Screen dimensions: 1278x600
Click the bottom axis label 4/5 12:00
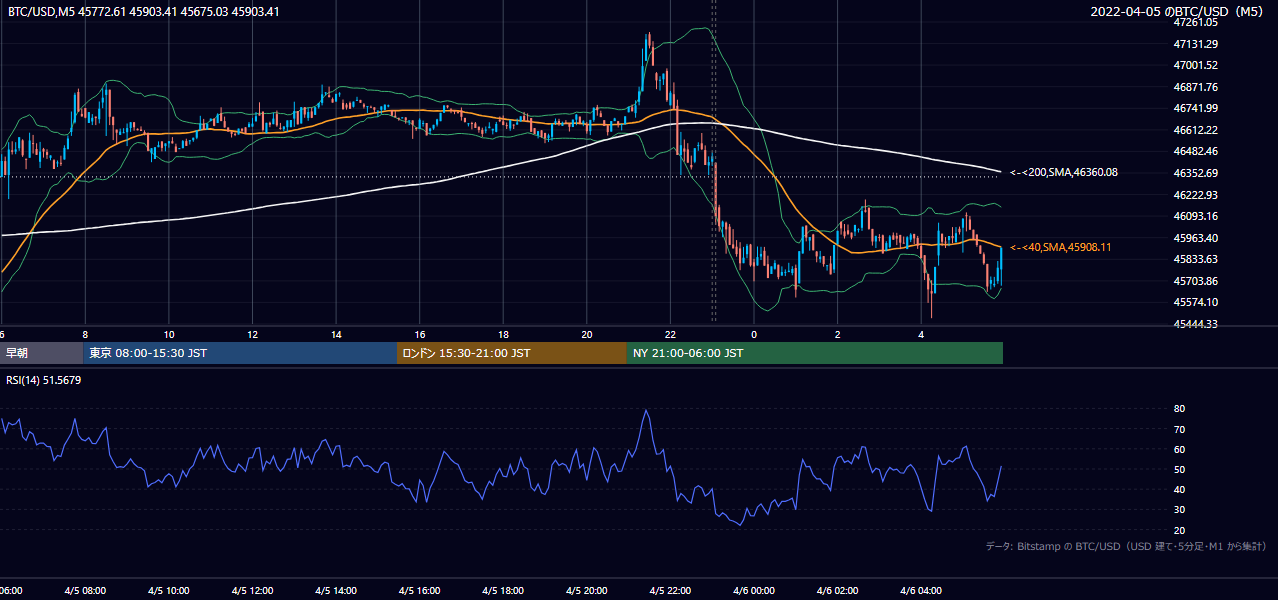253,591
